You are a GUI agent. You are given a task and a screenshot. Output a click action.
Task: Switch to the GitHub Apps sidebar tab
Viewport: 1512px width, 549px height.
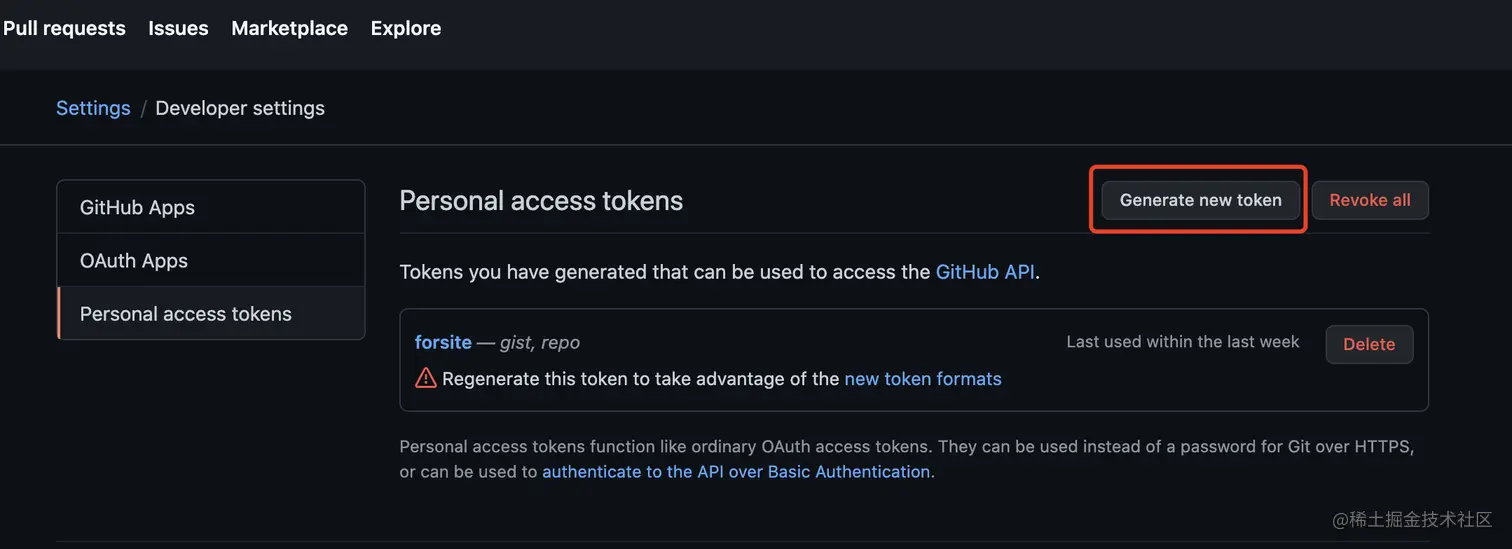click(x=137, y=208)
